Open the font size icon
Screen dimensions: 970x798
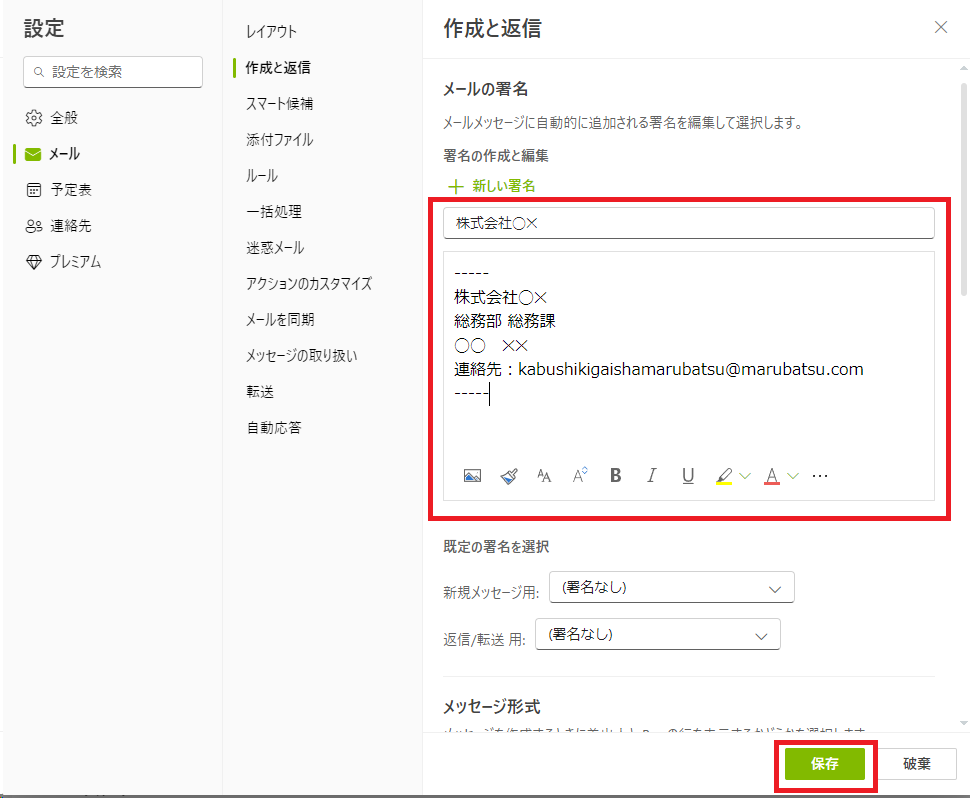(x=544, y=476)
